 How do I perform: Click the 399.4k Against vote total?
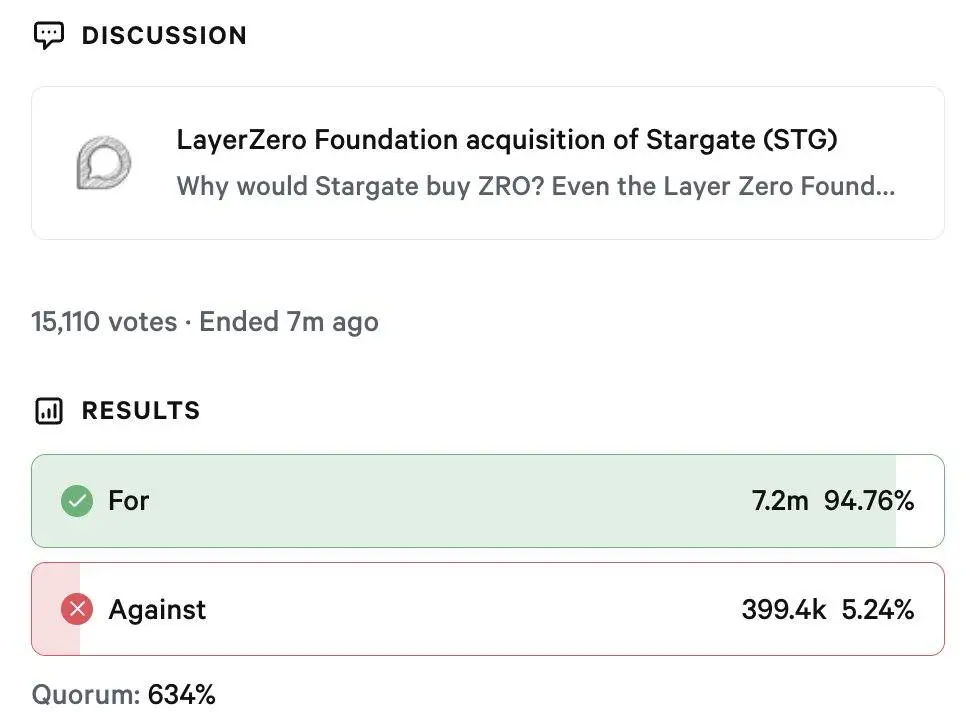[x=784, y=609]
